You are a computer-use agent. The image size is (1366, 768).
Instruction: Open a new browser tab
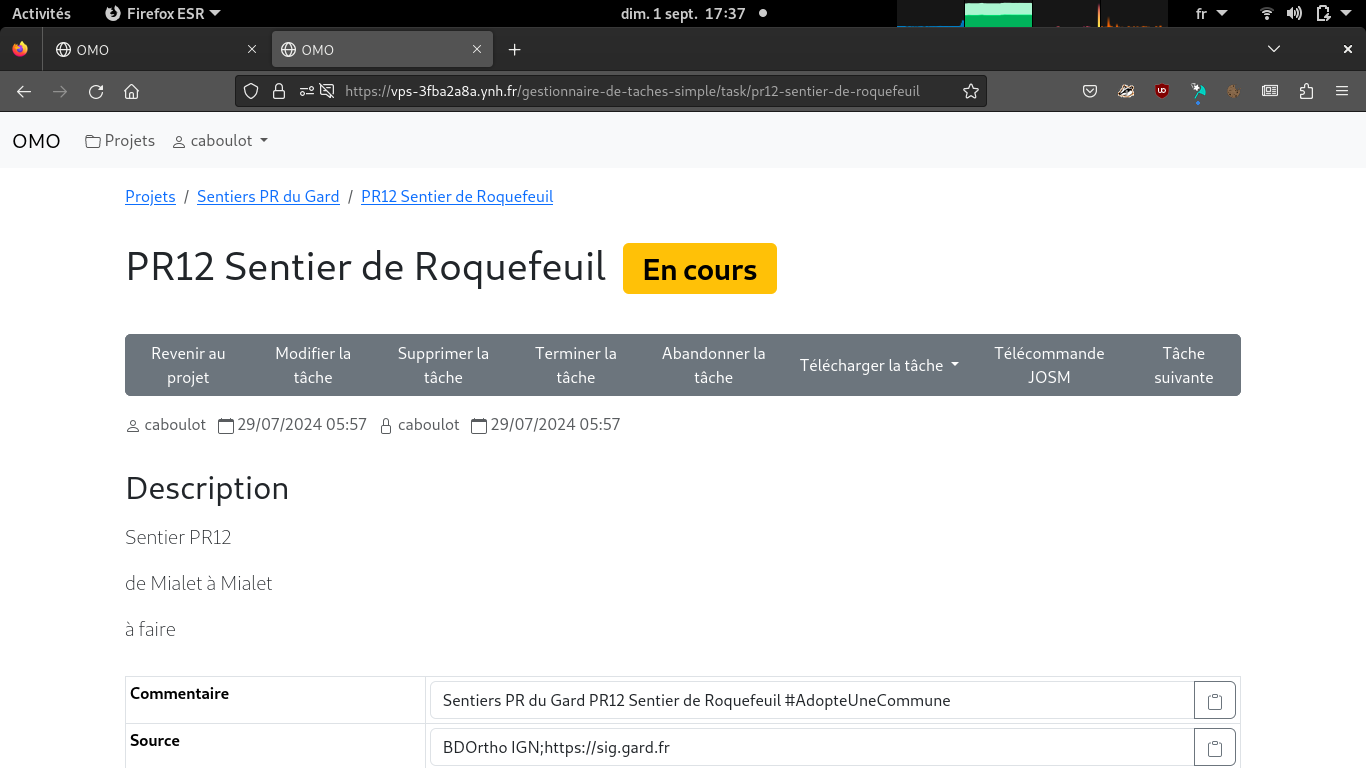pyautogui.click(x=514, y=50)
